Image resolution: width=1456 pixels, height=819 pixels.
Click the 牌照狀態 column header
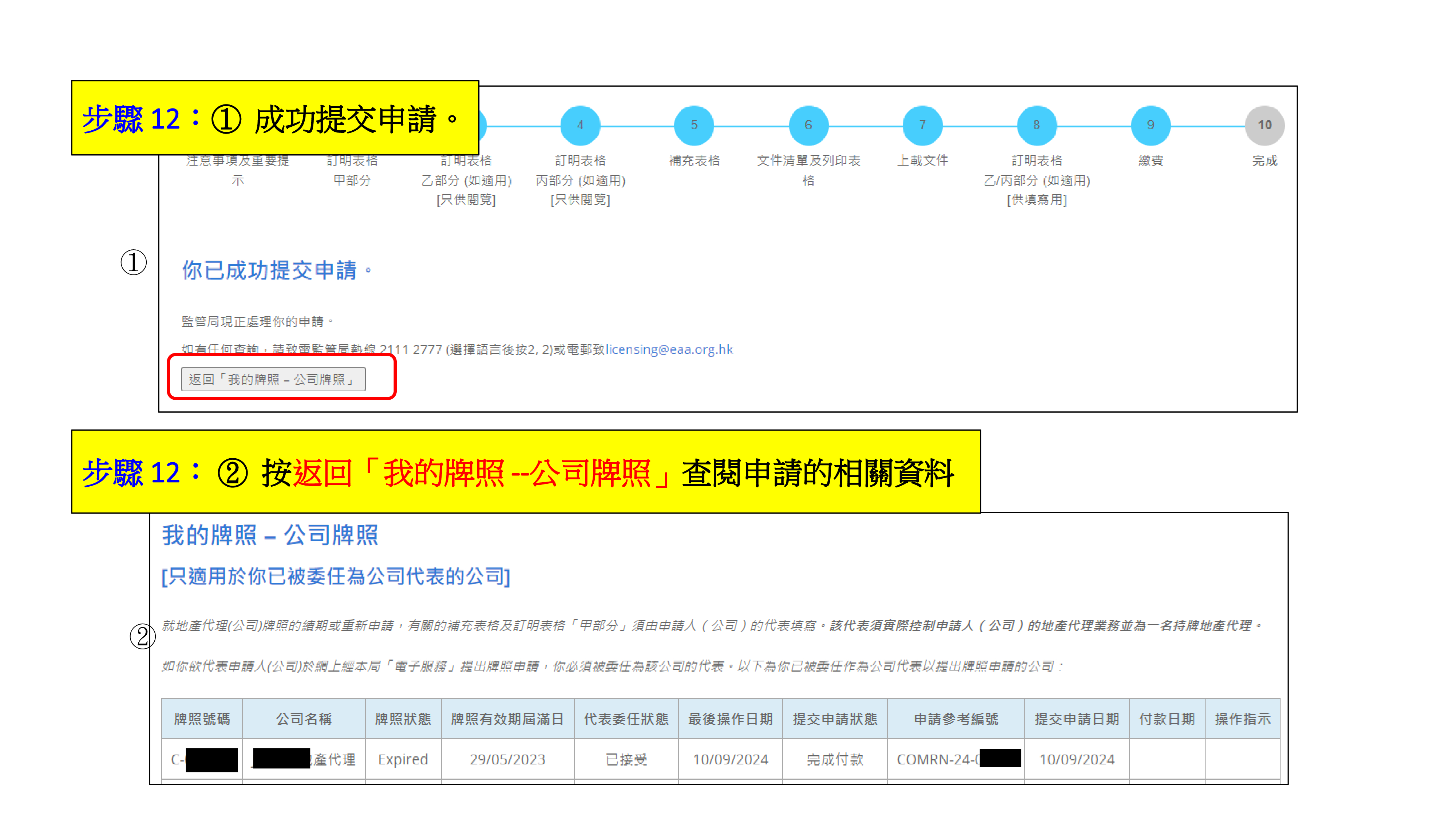(x=403, y=719)
